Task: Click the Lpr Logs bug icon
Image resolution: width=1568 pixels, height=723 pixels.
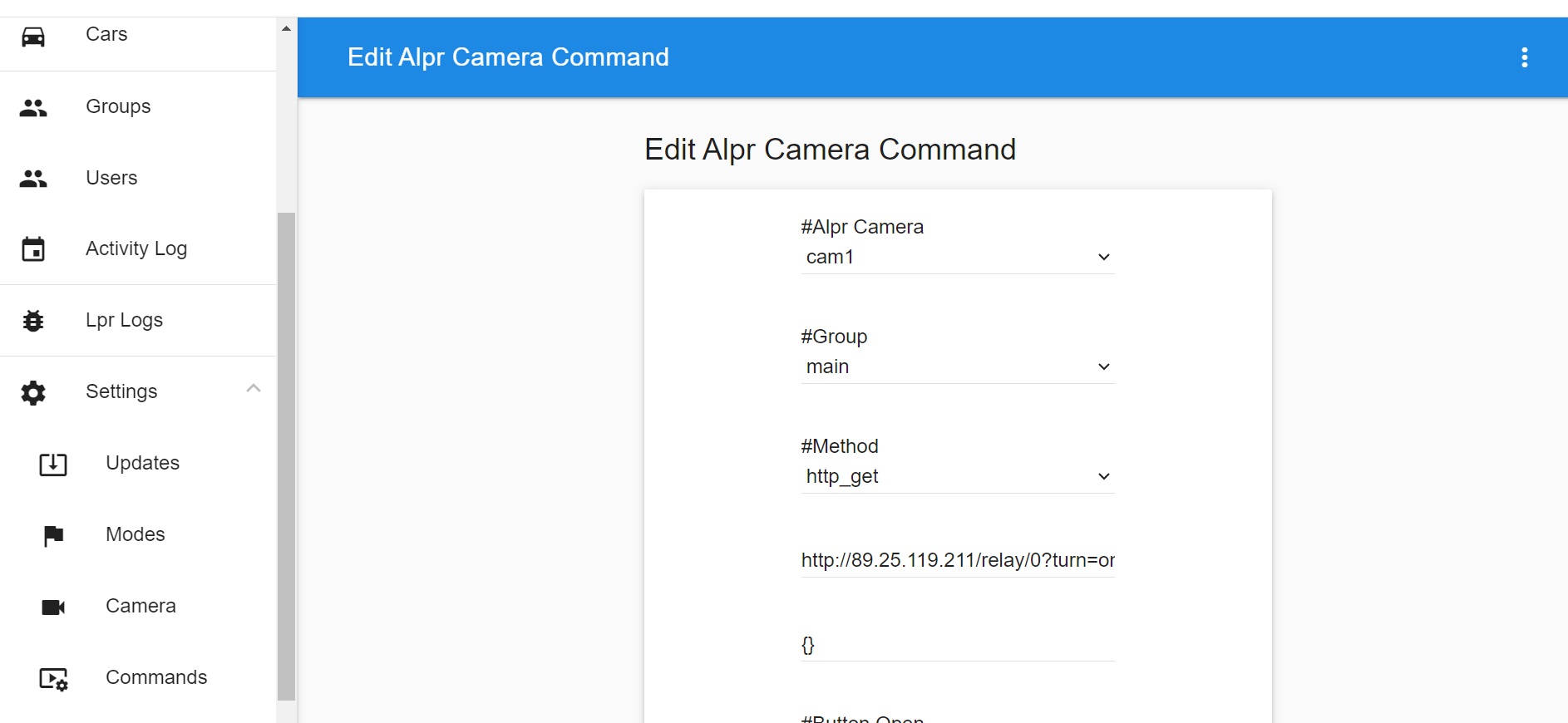Action: (x=33, y=321)
